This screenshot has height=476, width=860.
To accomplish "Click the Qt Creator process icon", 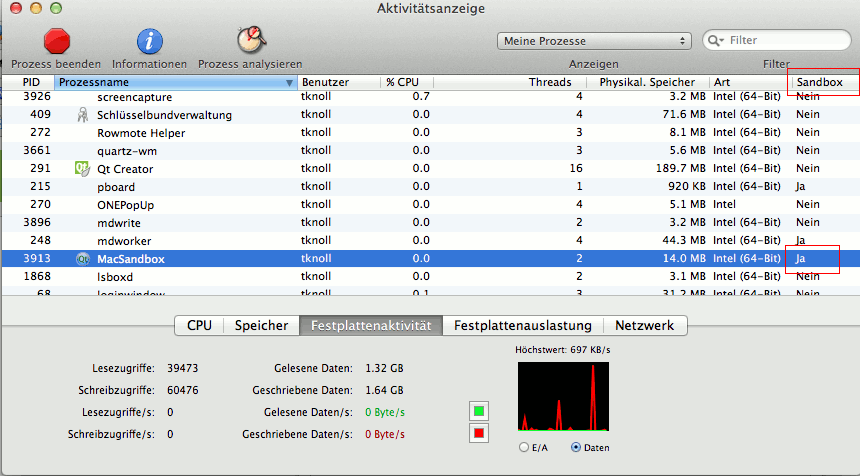I will 83,169.
